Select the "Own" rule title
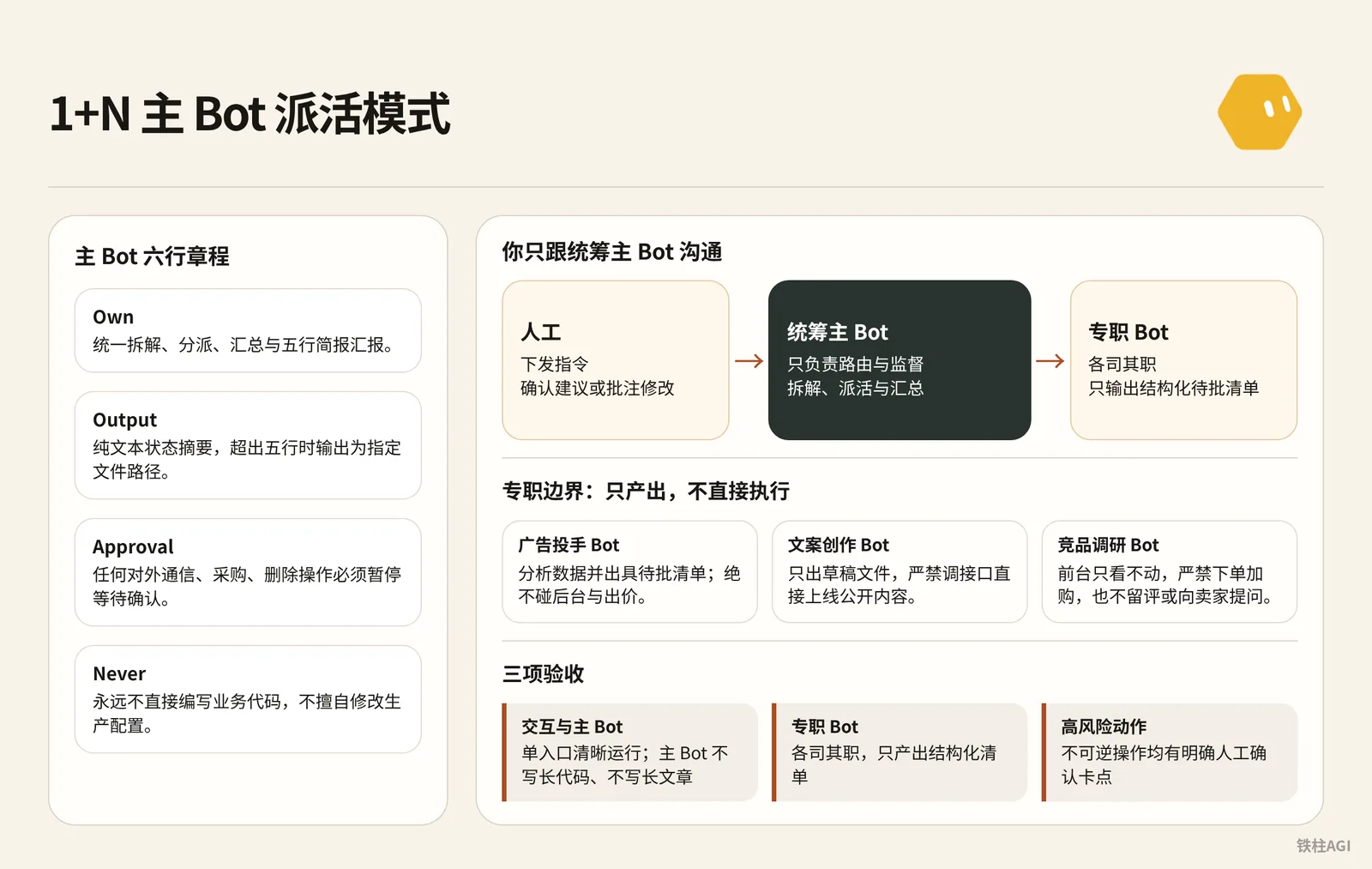Screen dimensions: 1372x869 [113, 317]
